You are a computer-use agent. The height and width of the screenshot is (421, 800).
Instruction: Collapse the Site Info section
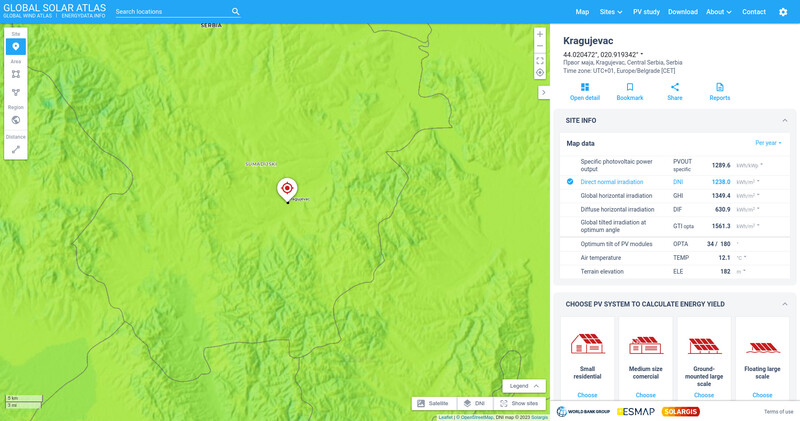(782, 120)
